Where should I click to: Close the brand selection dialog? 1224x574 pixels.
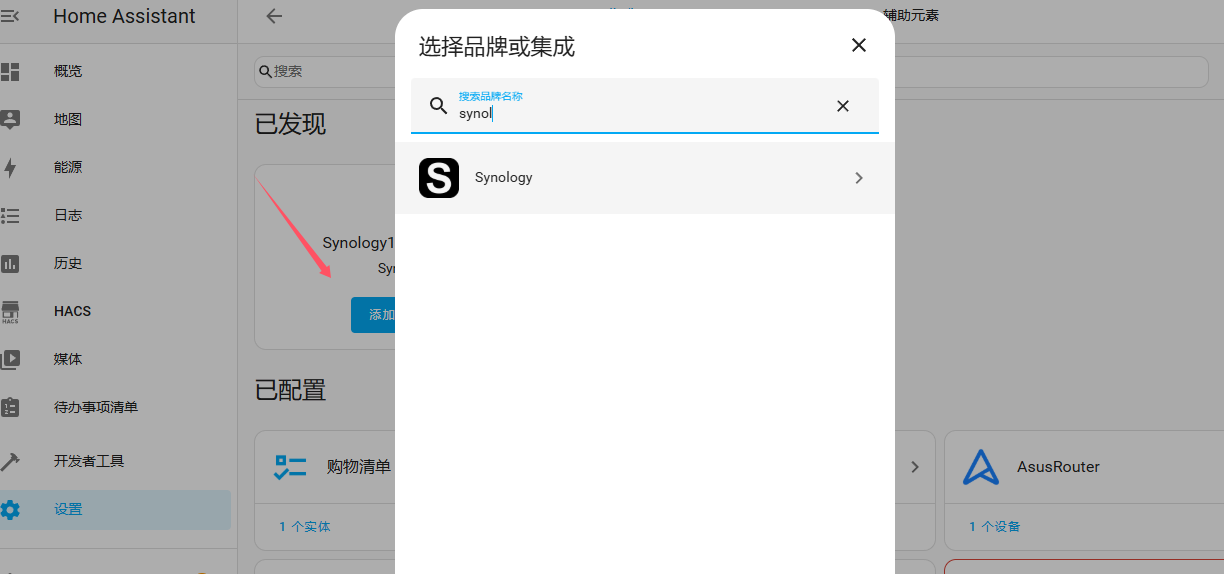pyautogui.click(x=858, y=45)
